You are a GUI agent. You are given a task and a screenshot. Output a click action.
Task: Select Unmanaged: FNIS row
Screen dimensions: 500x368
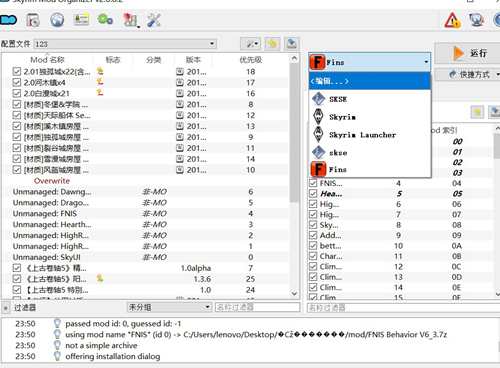tap(145, 213)
